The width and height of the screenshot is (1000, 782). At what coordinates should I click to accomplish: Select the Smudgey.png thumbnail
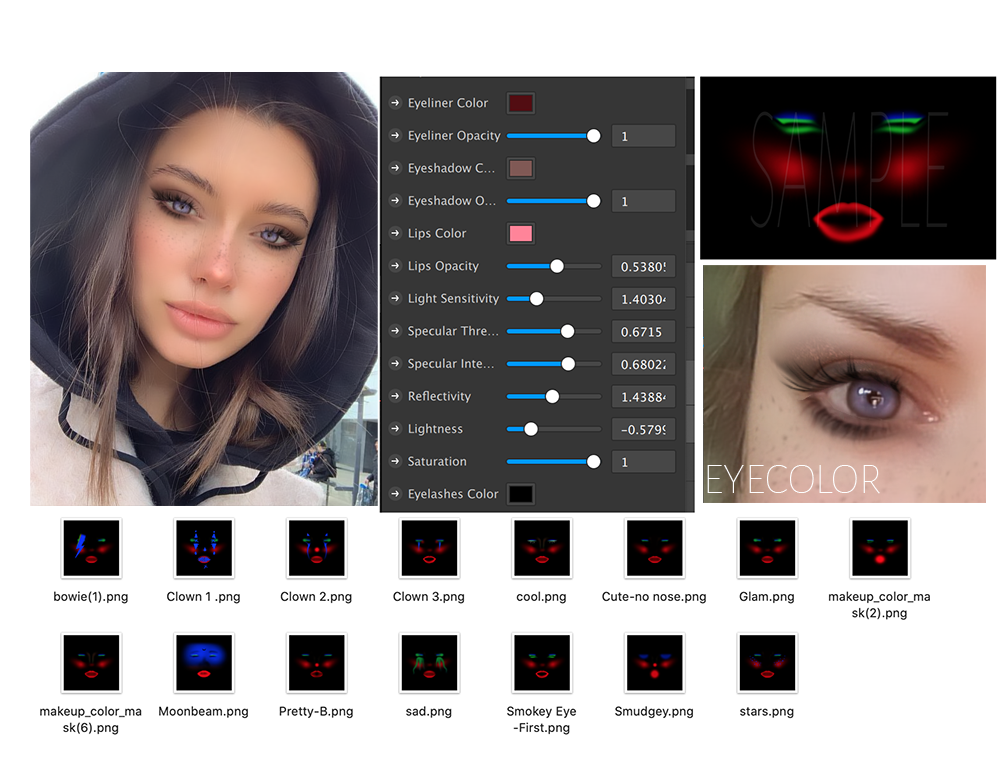[654, 663]
